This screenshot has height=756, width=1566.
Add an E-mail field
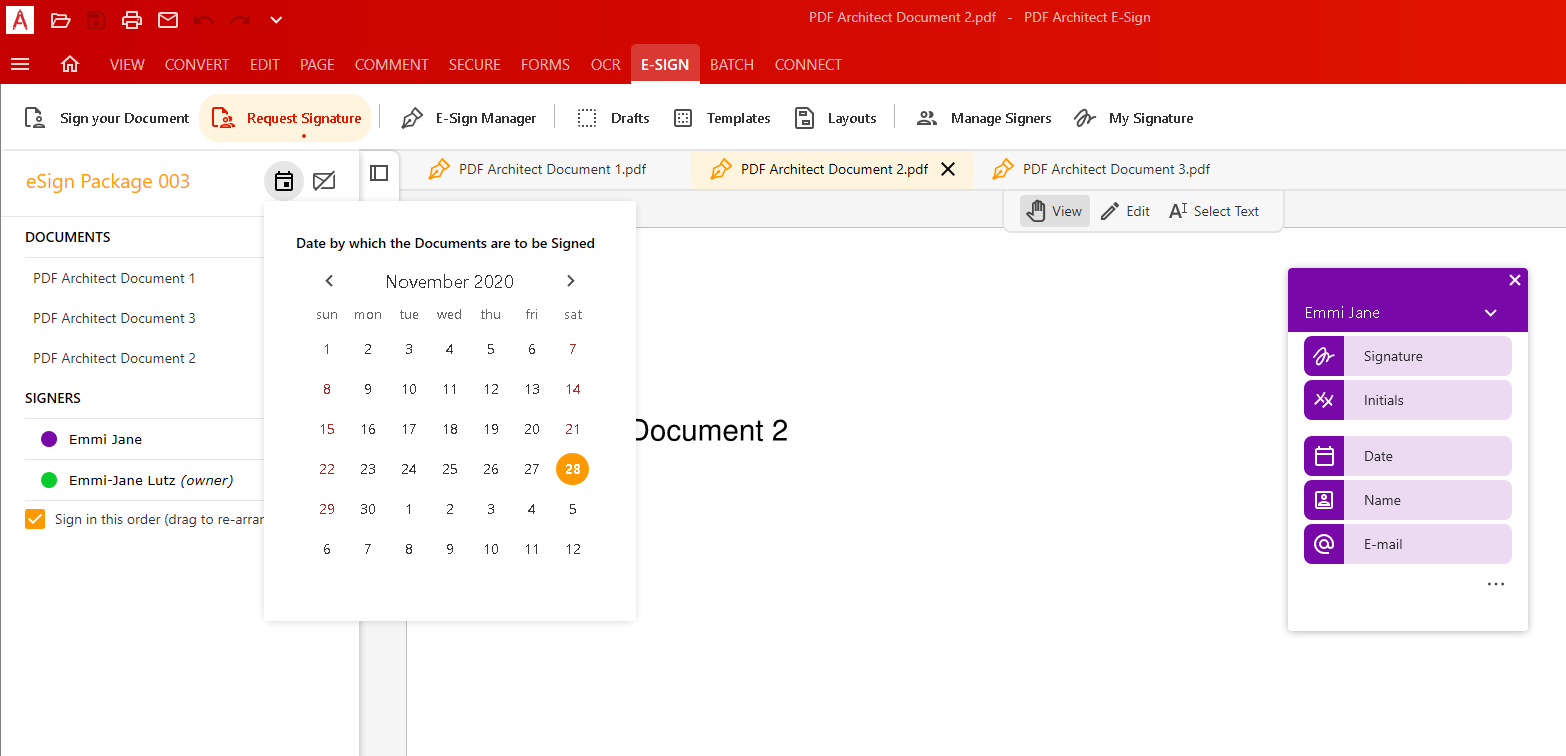coord(1408,544)
